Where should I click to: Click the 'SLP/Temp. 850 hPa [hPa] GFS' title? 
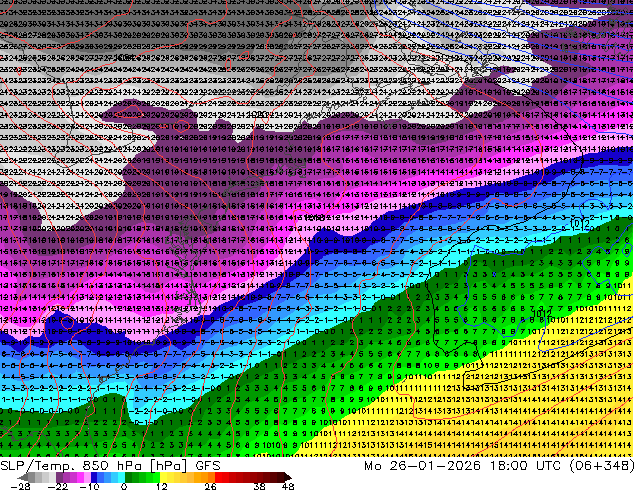tap(110, 466)
